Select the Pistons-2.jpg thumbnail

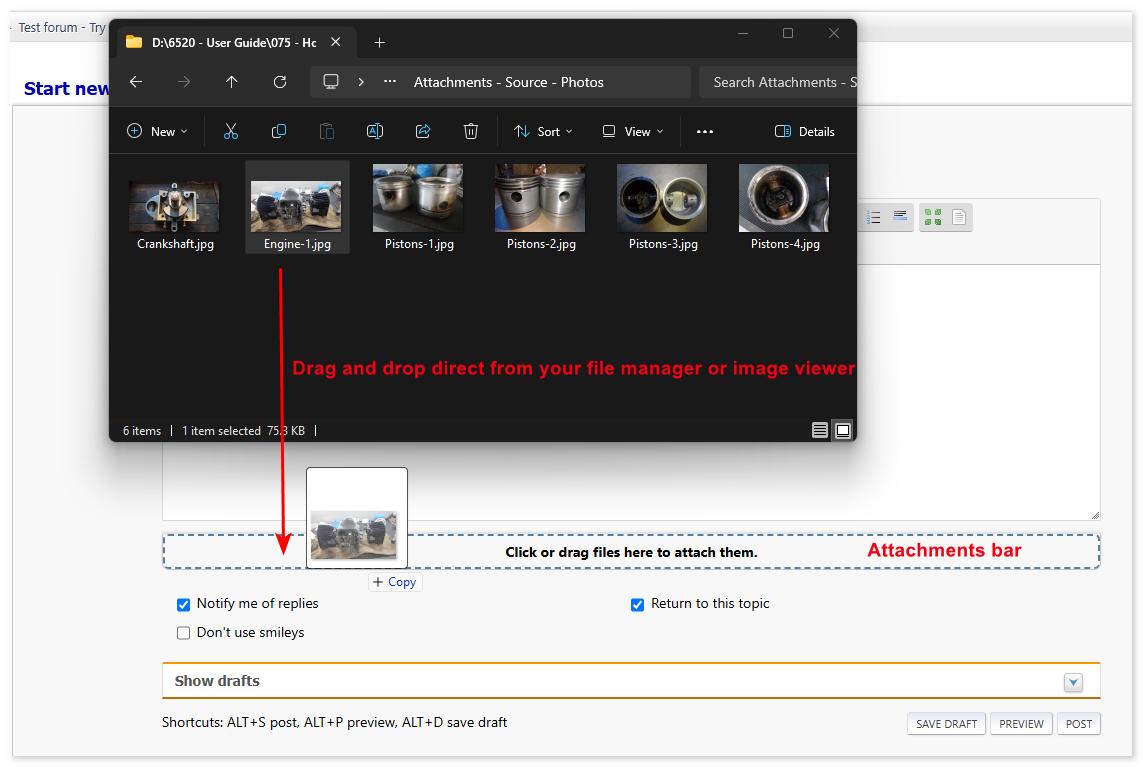pos(540,197)
